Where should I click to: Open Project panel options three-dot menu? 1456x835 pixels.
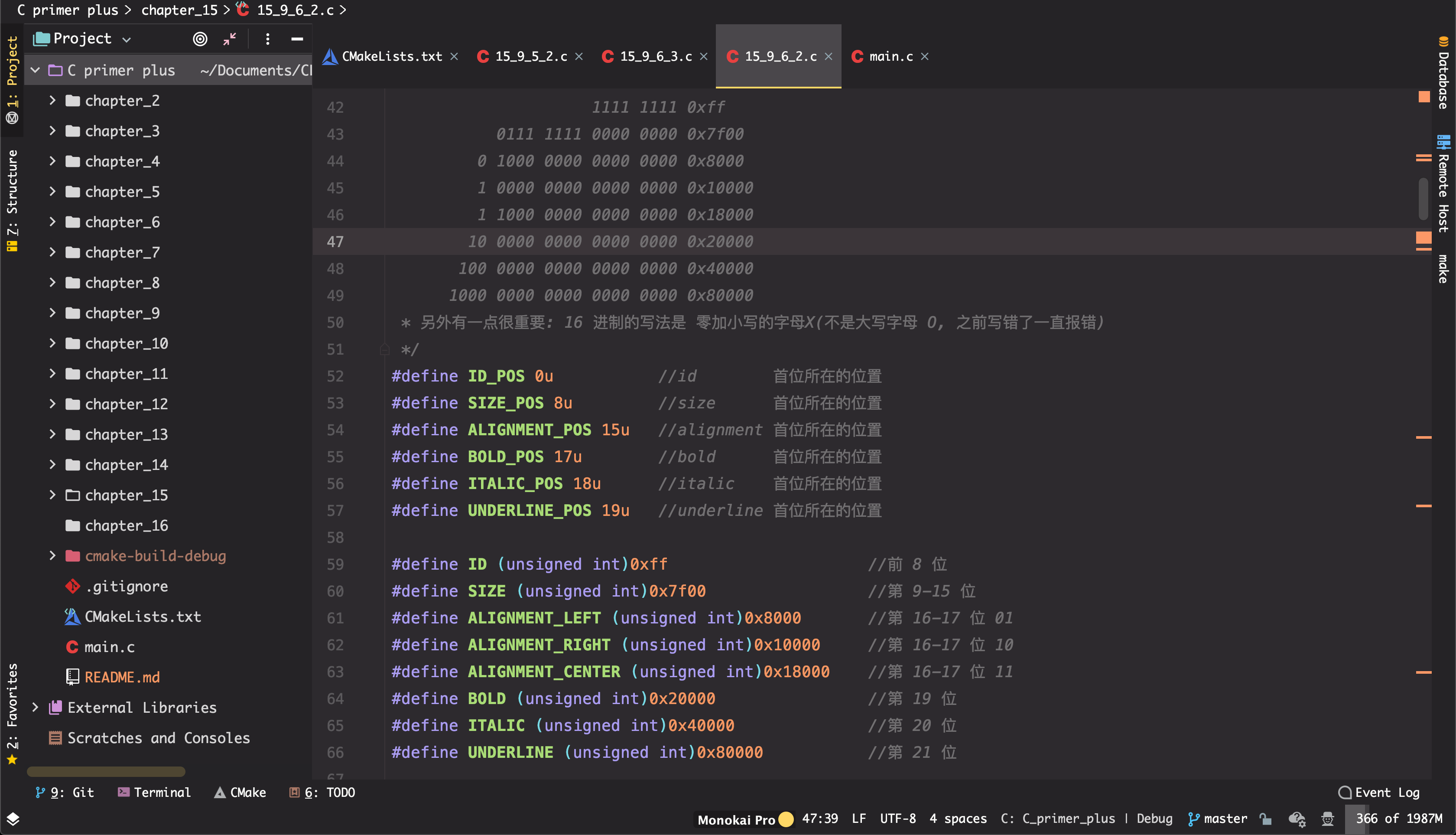[267, 39]
